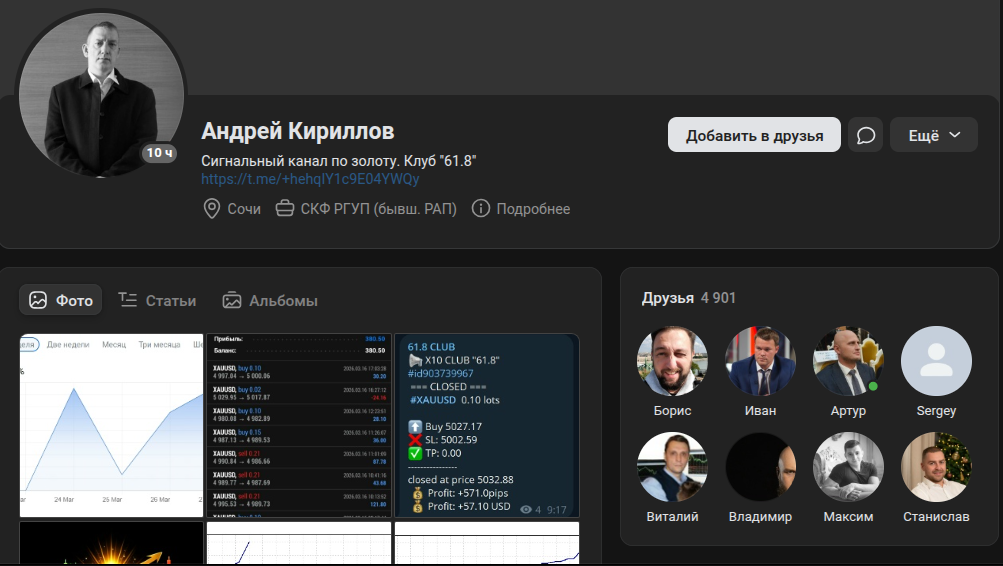This screenshot has width=1003, height=566.
Task: Open the t.me telegram link
Action: click(x=310, y=179)
